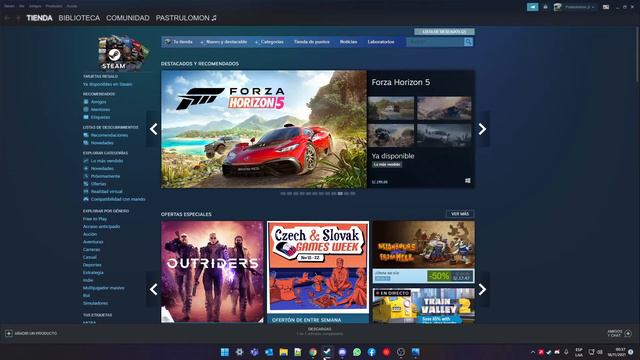Open the Ayuda menu in menu bar
This screenshot has width=640, height=360.
[x=72, y=6]
